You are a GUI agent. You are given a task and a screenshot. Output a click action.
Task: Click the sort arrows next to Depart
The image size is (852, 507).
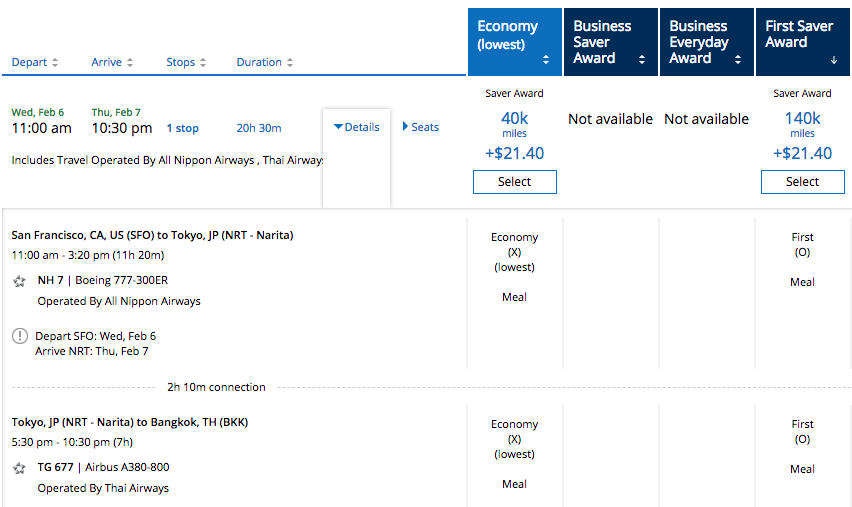(x=55, y=63)
